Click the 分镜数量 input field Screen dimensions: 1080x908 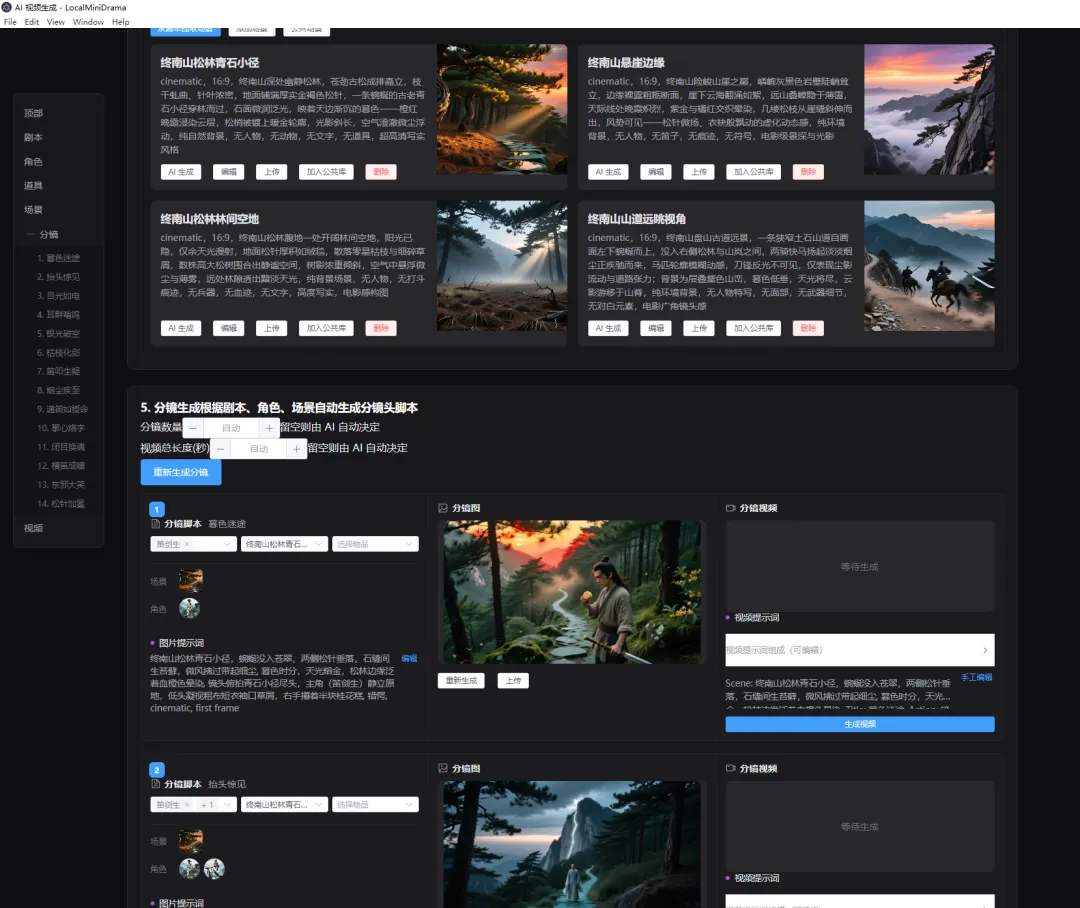231,428
